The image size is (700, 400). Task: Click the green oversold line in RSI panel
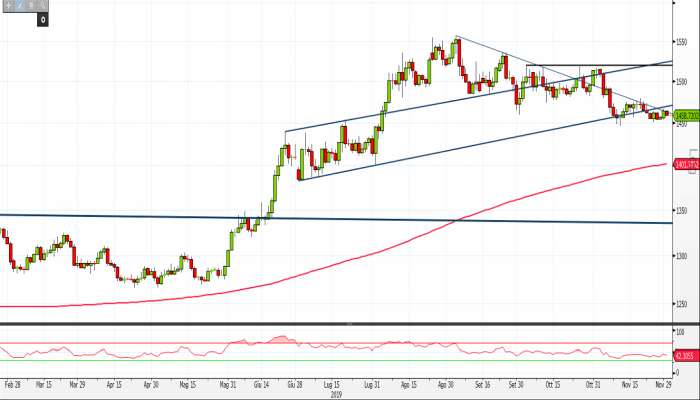(300, 361)
